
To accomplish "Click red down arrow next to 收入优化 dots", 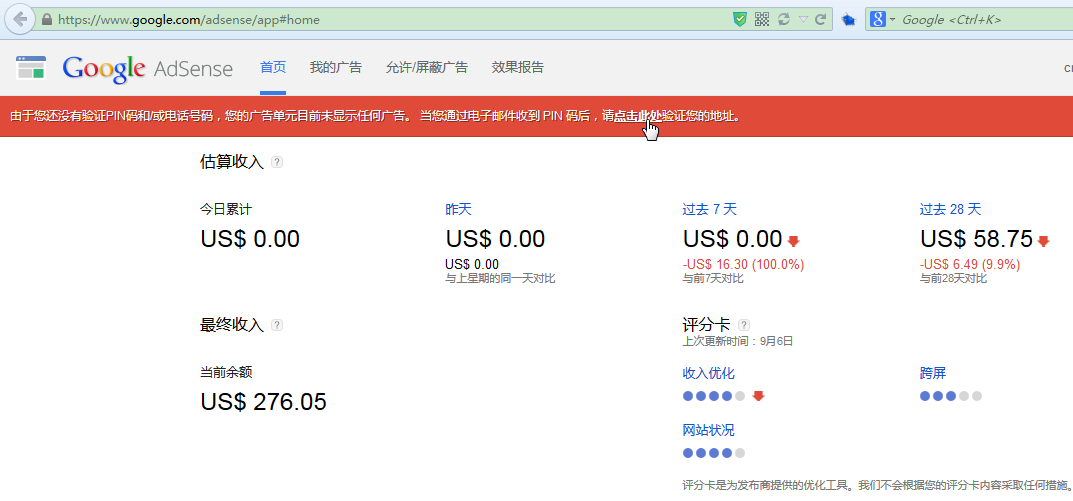I will point(758,396).
